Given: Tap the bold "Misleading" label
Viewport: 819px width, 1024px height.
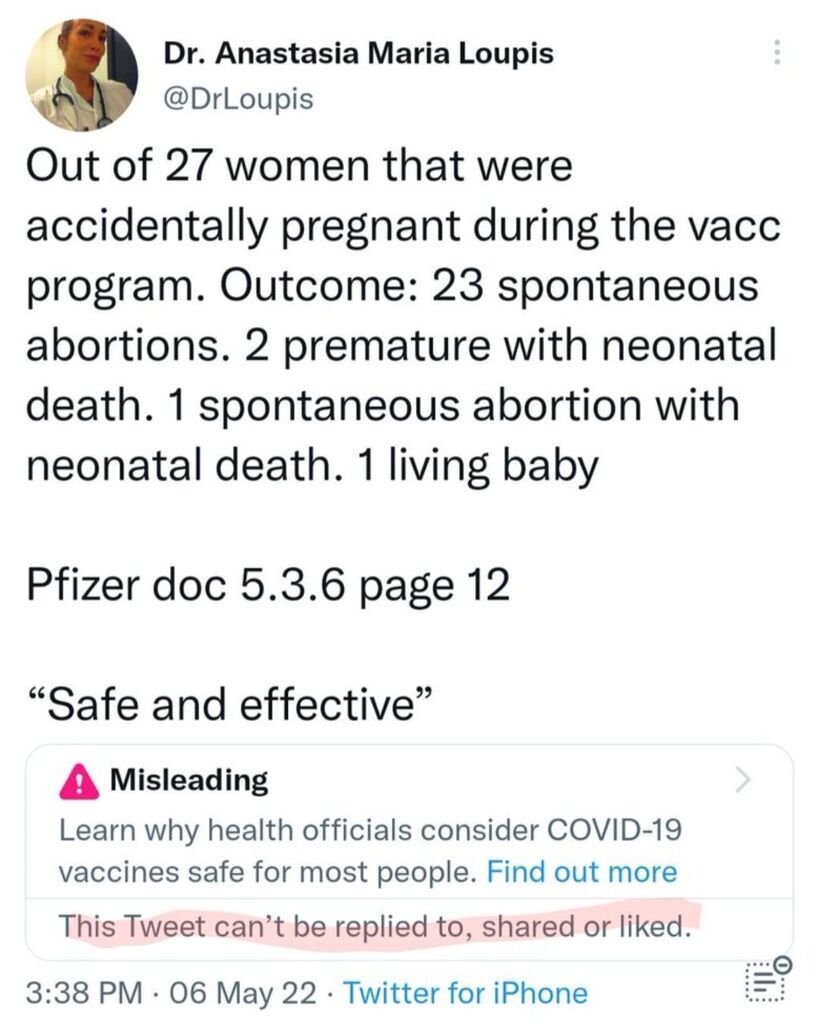Looking at the screenshot, I should pos(188,779).
